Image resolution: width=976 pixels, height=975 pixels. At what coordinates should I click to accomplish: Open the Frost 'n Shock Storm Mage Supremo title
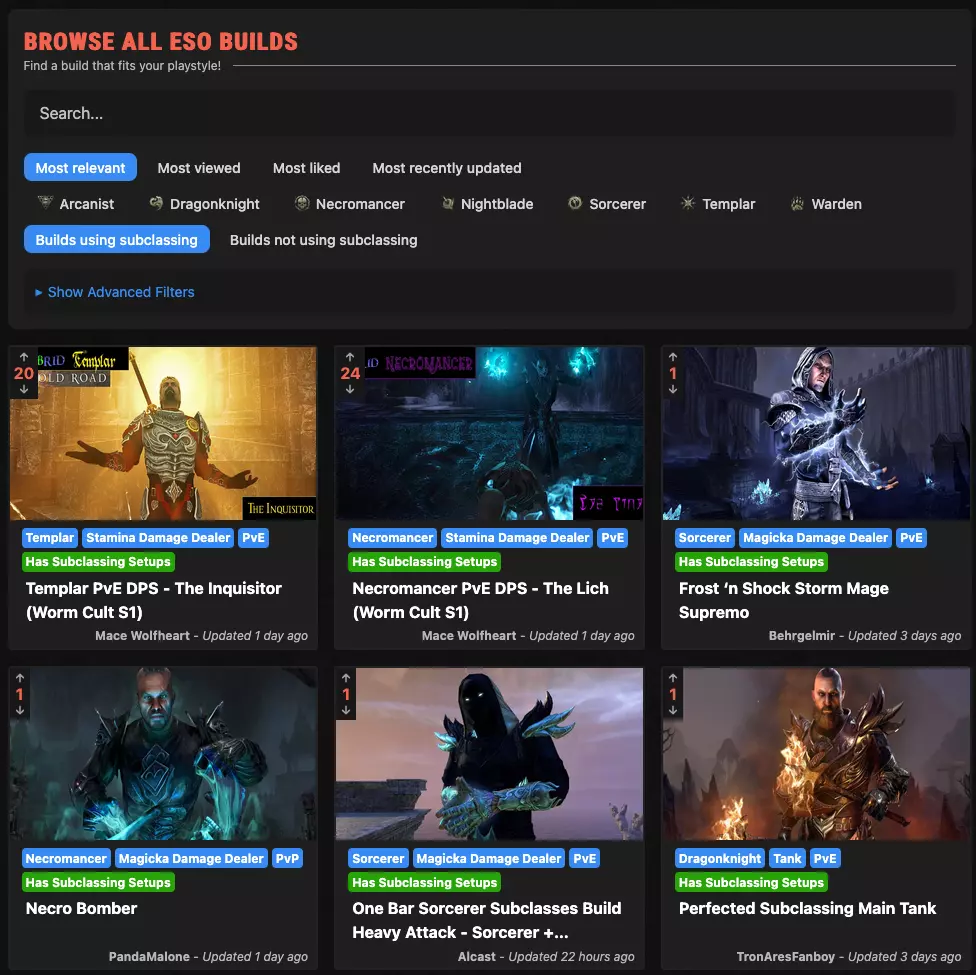click(x=784, y=600)
